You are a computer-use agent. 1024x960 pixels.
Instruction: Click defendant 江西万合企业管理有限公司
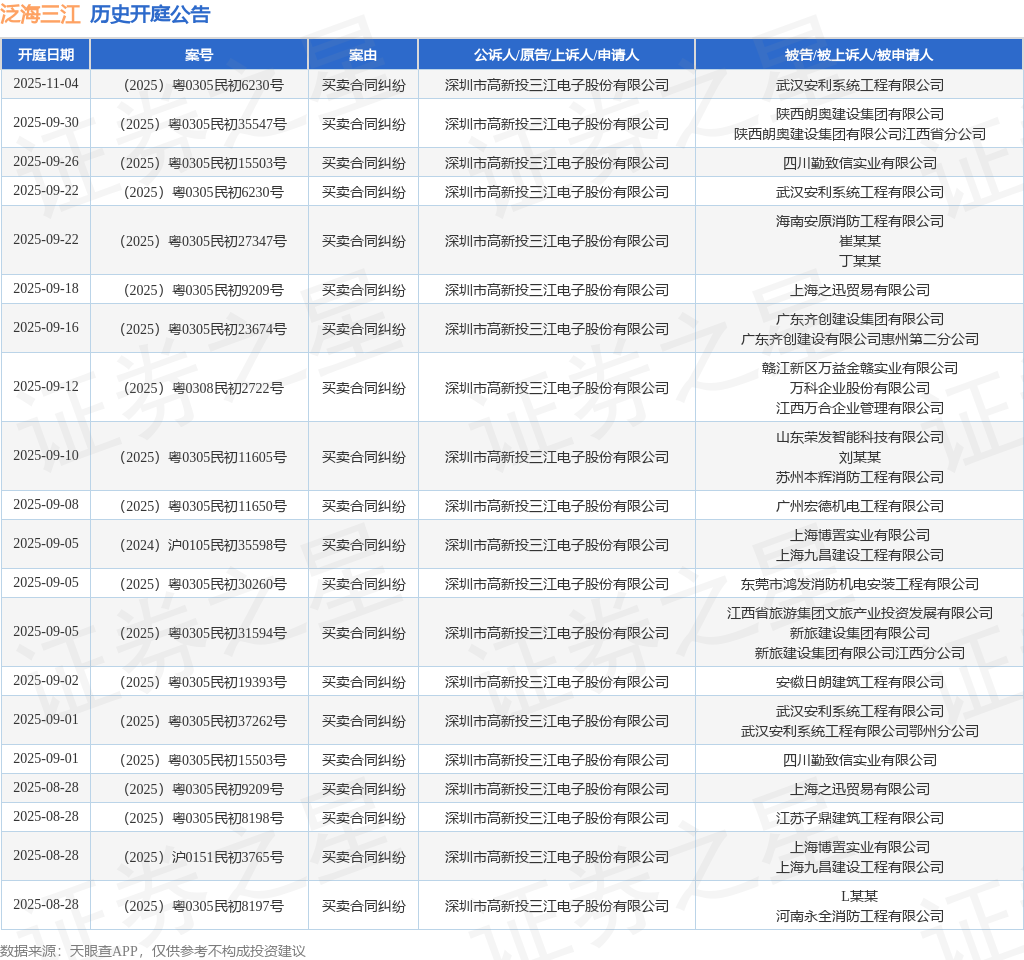click(859, 408)
